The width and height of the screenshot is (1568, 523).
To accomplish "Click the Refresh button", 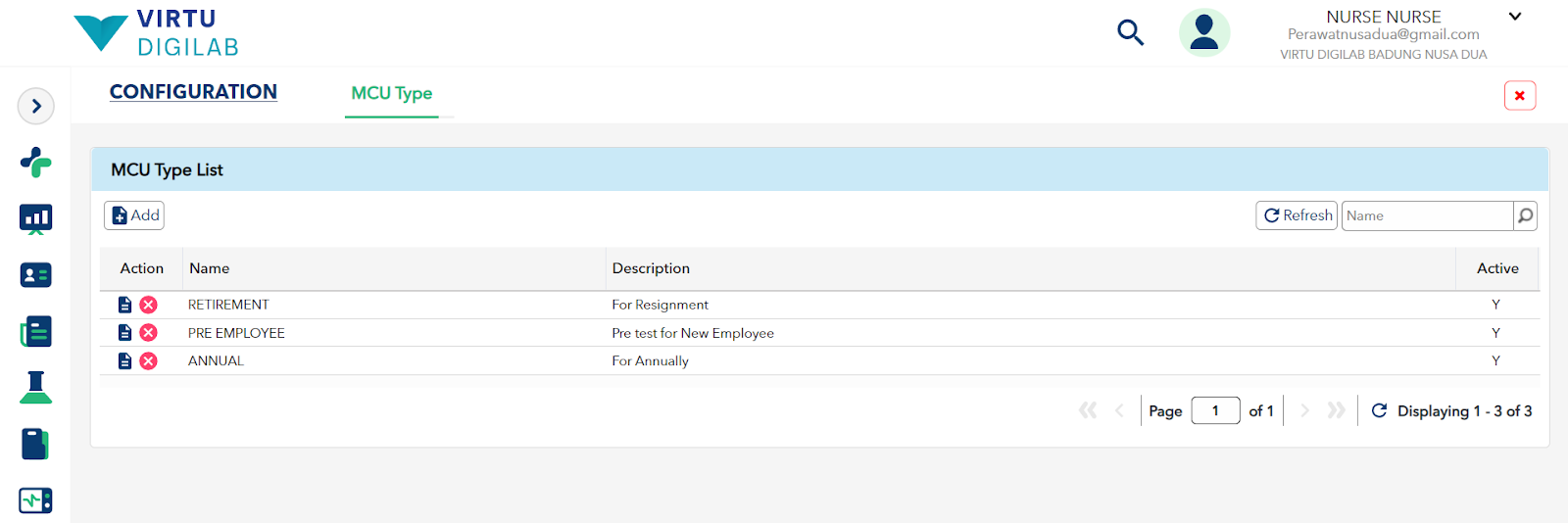I will [x=1297, y=215].
